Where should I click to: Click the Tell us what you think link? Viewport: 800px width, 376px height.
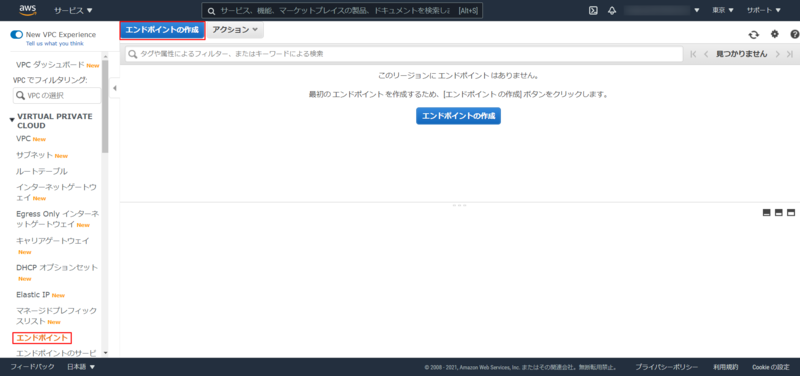pos(55,44)
